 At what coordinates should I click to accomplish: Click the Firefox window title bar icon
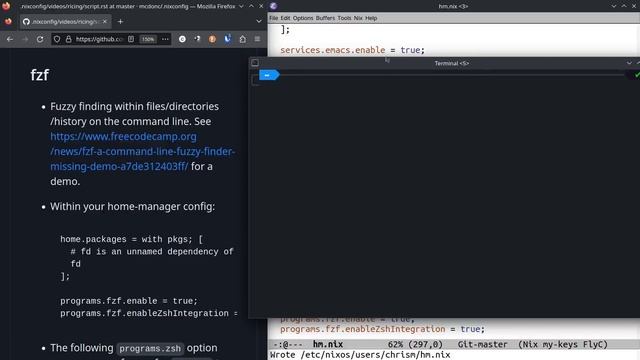[6, 6]
